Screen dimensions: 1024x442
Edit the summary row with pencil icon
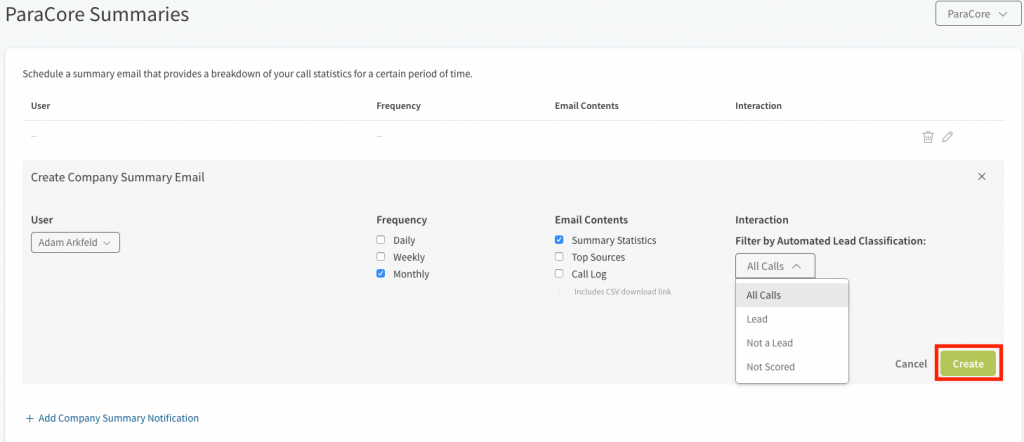tap(948, 137)
